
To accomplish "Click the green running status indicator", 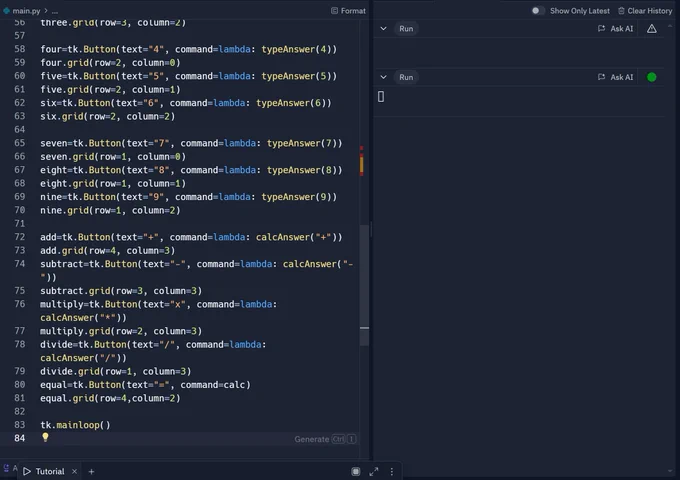I will 651,77.
